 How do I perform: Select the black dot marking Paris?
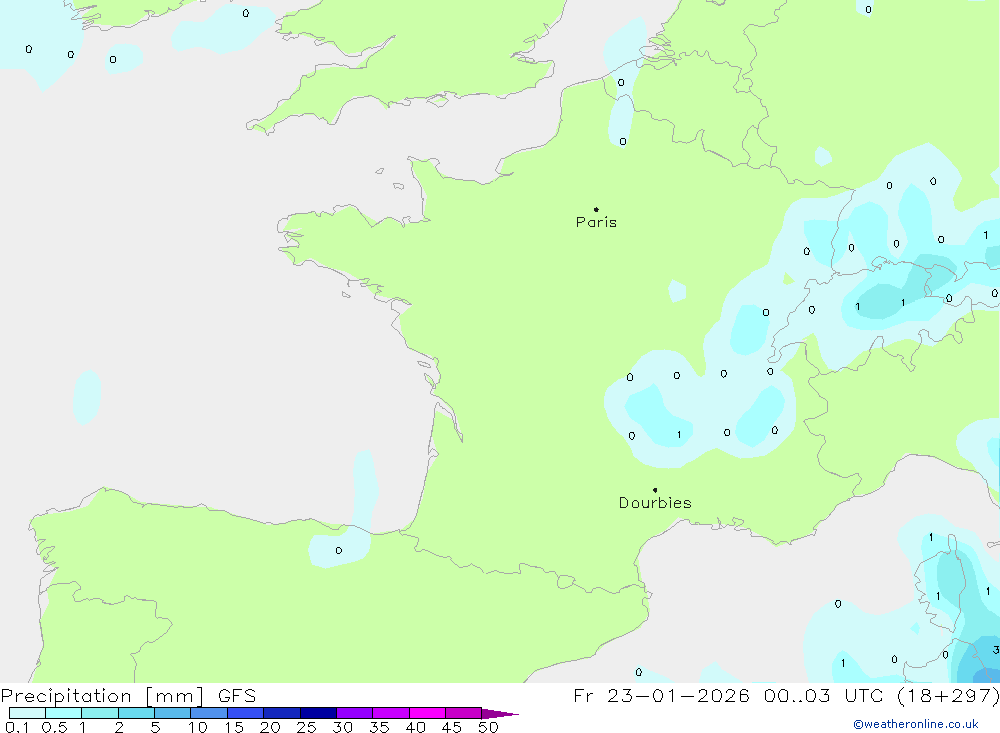point(596,209)
